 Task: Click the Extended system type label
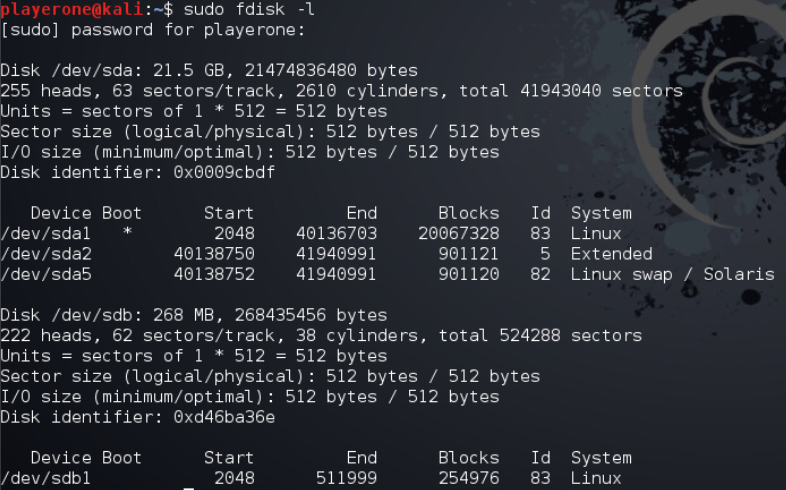click(611, 254)
